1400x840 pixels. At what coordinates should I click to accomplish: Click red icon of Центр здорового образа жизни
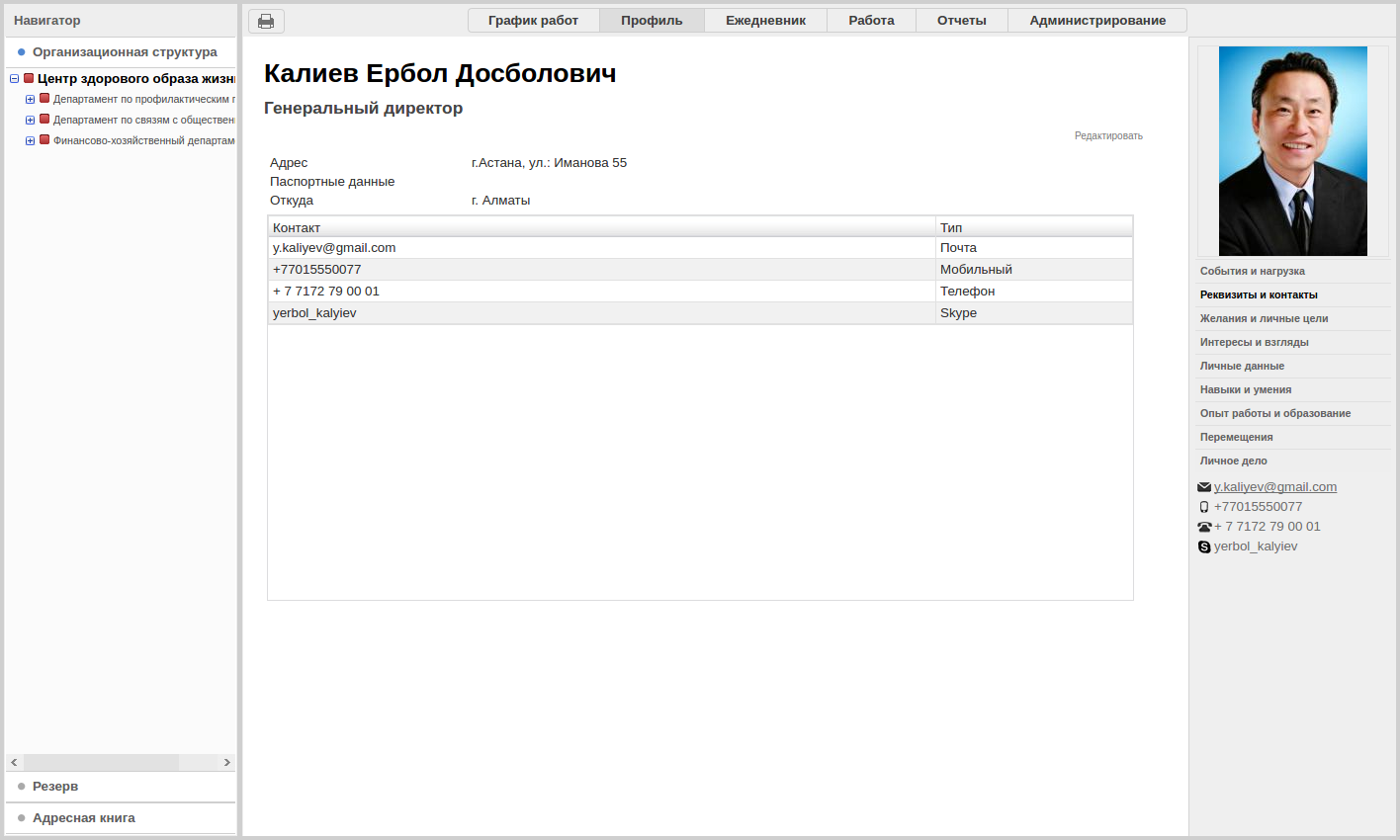[x=29, y=78]
